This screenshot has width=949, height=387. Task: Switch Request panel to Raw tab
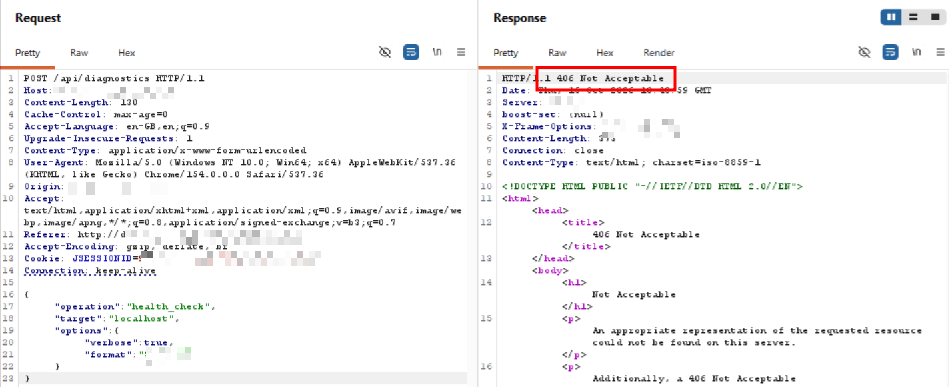point(79,53)
